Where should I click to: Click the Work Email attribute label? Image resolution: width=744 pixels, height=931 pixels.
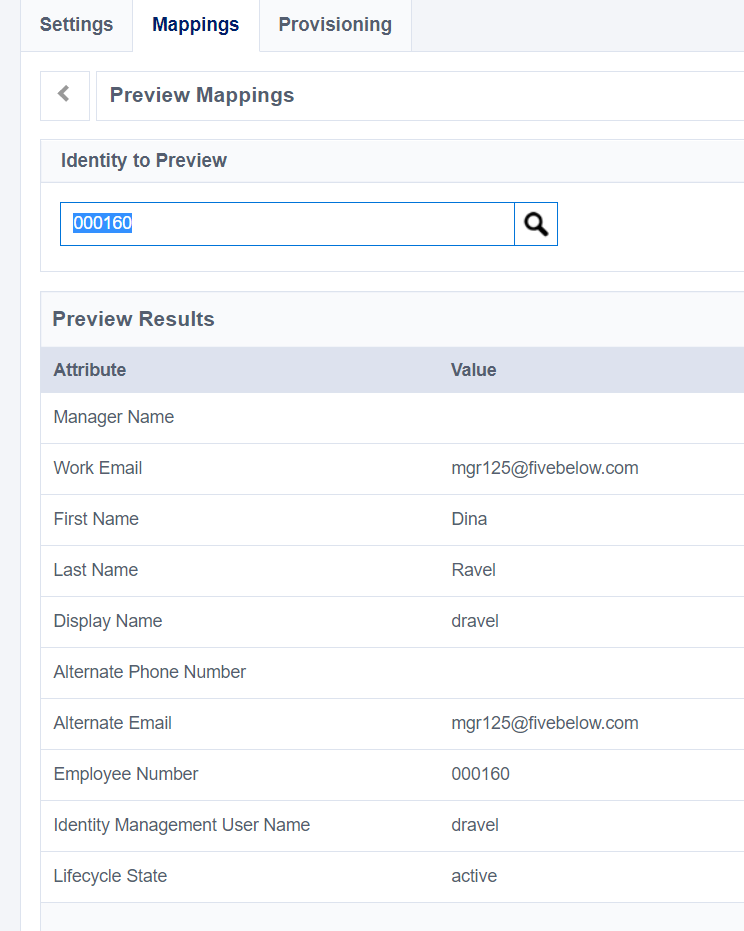coord(98,468)
